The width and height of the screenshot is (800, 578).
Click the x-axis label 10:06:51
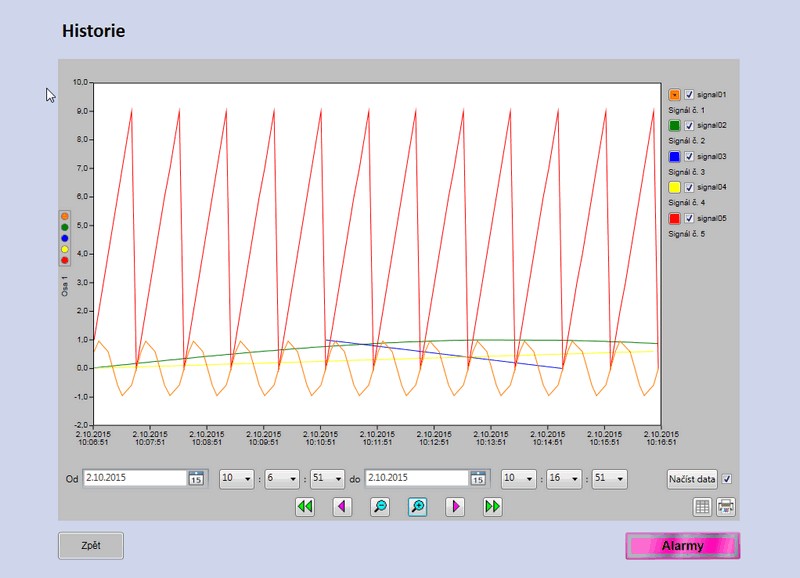pyautogui.click(x=93, y=442)
